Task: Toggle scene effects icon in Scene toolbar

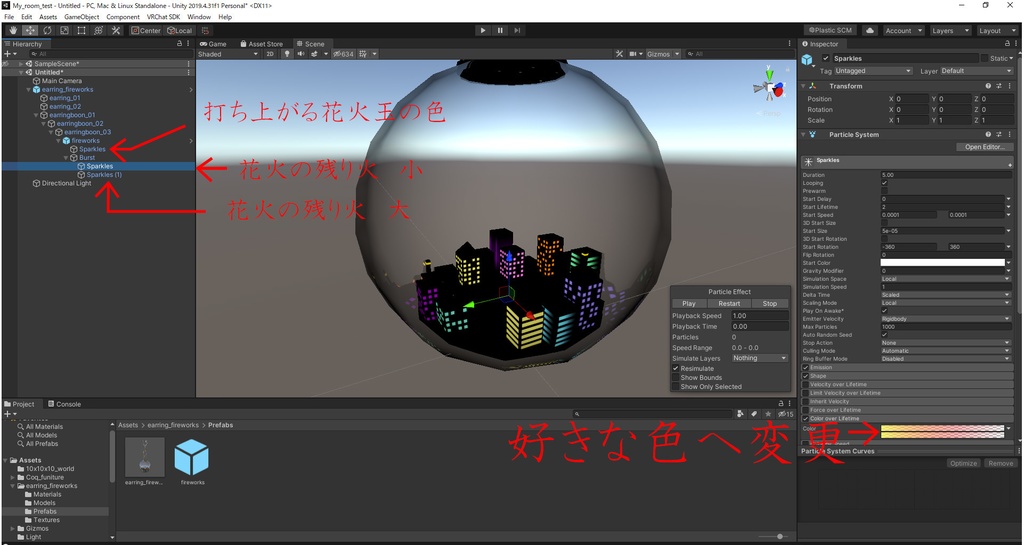Action: coord(315,54)
